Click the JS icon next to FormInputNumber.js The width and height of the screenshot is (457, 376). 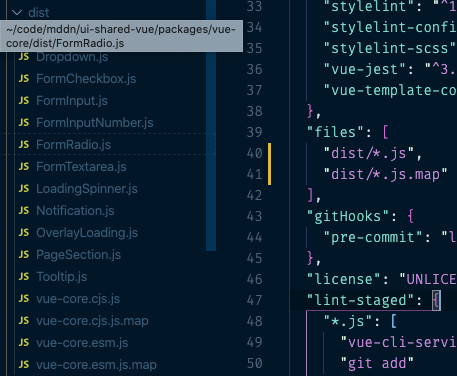pyautogui.click(x=24, y=123)
